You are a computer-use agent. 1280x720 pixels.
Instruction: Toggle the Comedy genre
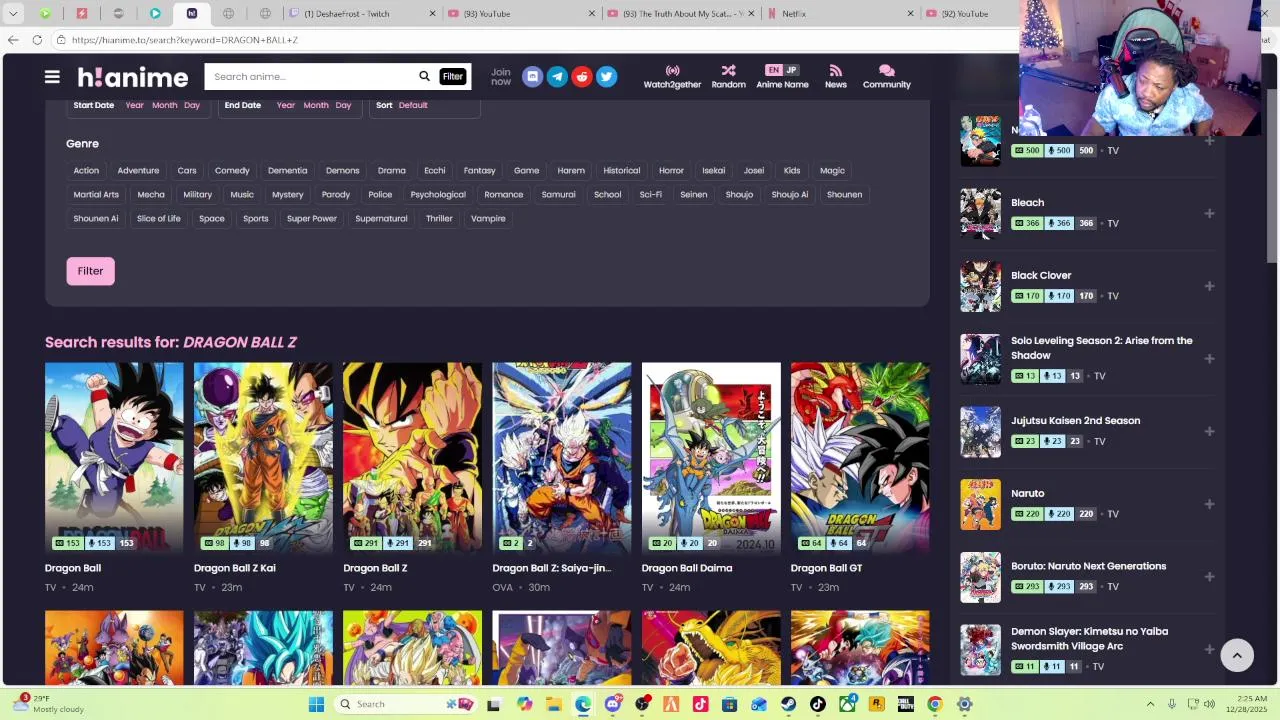coord(232,170)
